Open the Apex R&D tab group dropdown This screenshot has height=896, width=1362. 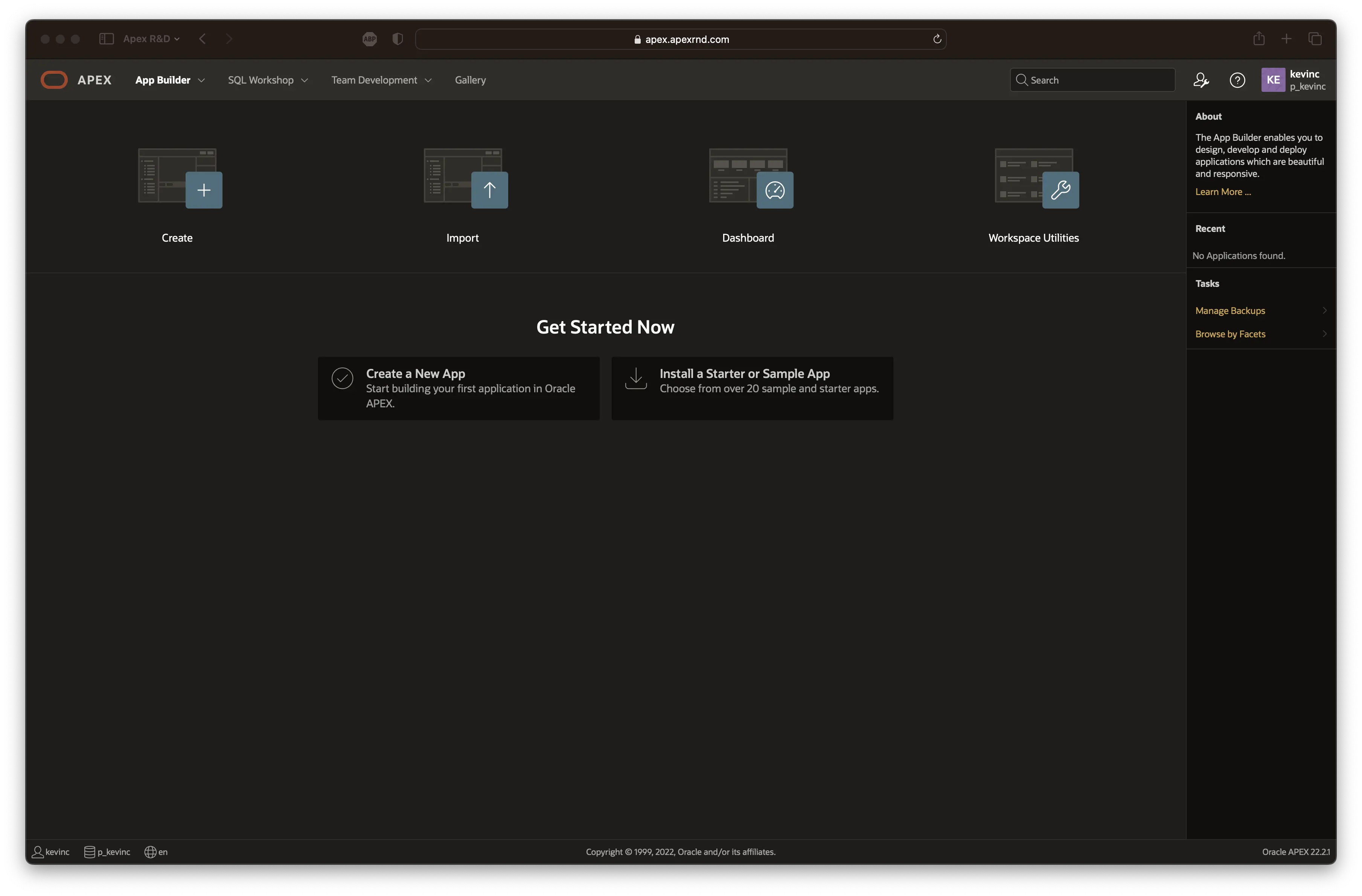pos(151,38)
